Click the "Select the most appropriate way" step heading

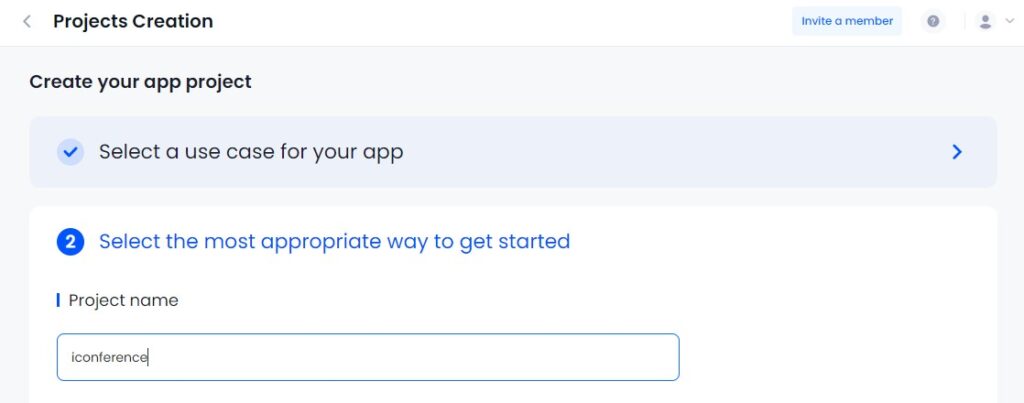click(334, 242)
